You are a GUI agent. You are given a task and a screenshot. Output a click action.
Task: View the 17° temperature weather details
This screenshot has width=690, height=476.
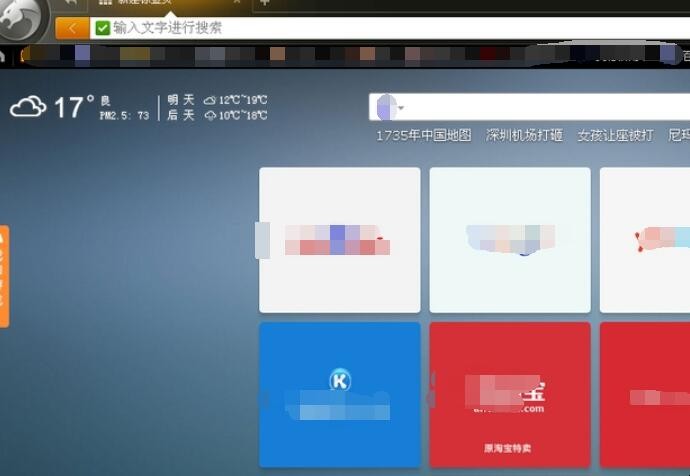click(x=73, y=106)
